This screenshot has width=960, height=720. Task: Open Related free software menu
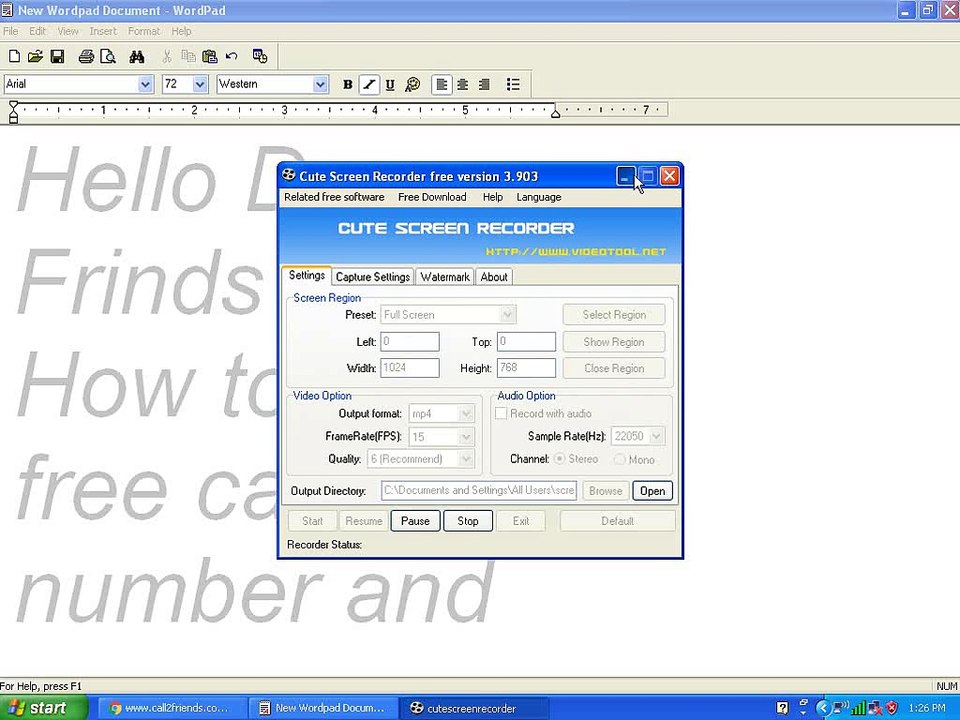[x=334, y=197]
